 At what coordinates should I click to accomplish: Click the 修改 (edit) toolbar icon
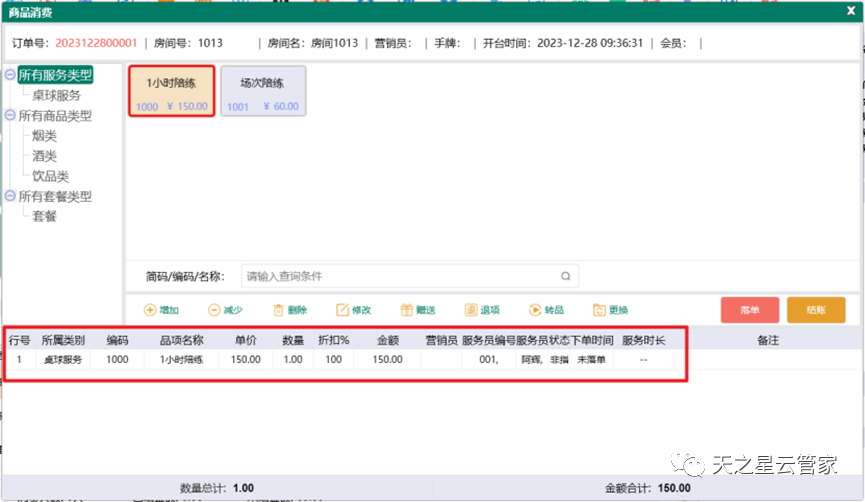point(342,310)
